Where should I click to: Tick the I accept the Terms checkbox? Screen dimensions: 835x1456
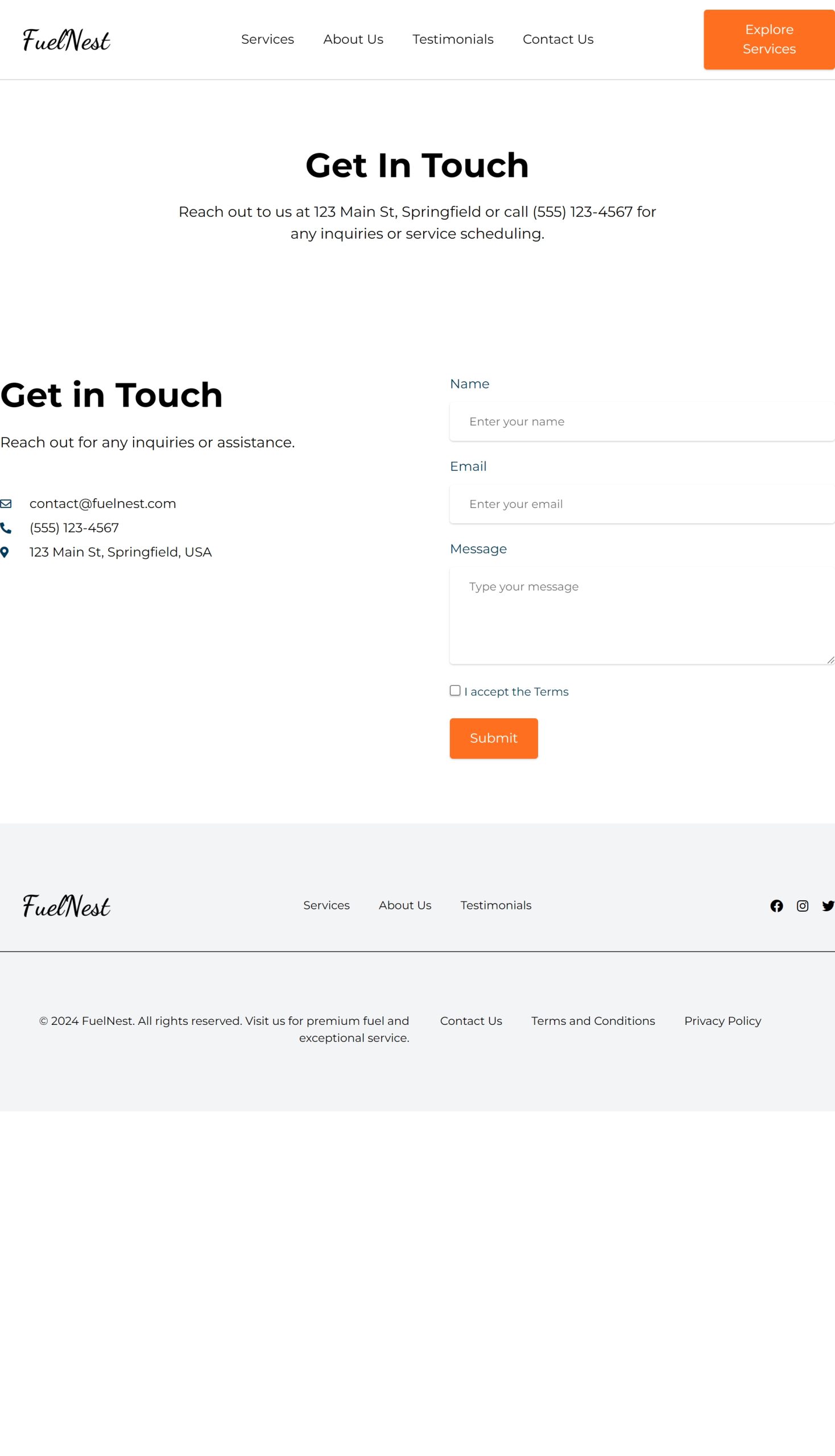click(x=455, y=690)
